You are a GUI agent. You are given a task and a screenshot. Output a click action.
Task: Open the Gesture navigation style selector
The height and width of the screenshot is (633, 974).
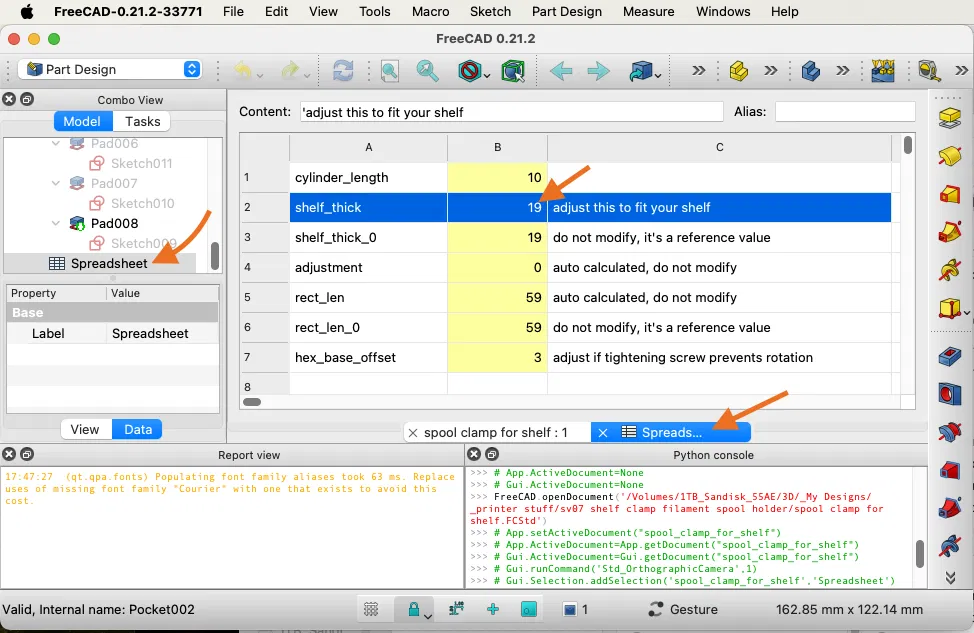683,609
